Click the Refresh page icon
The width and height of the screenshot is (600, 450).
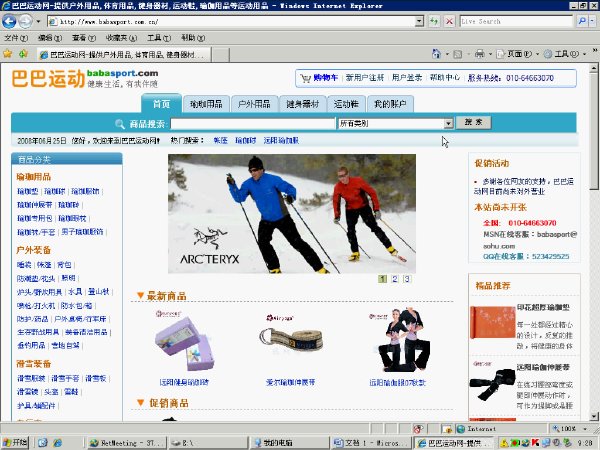pyautogui.click(x=434, y=21)
